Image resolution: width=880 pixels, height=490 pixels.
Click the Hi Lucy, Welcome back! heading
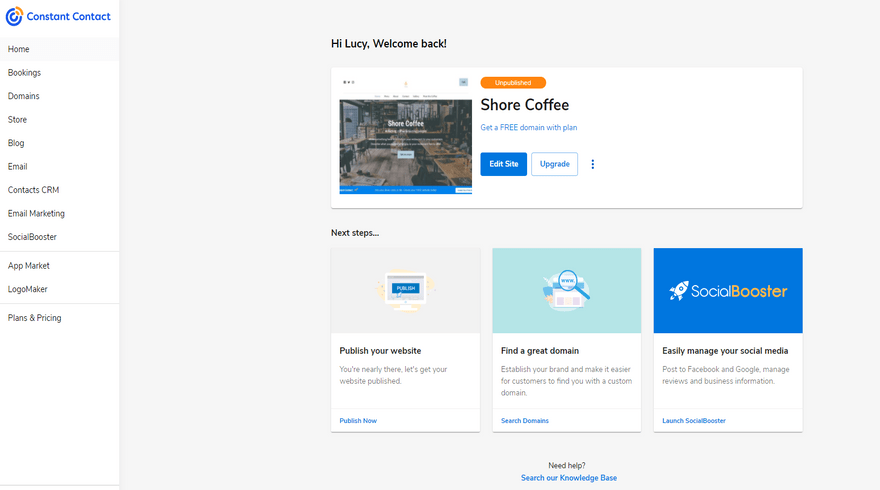pos(389,44)
